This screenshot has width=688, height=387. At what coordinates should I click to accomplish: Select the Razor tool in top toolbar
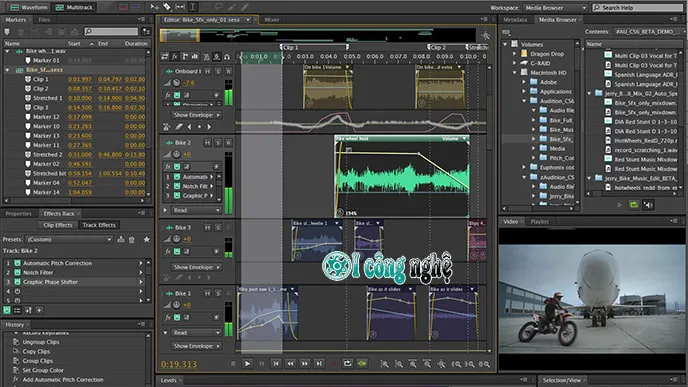[x=167, y=7]
